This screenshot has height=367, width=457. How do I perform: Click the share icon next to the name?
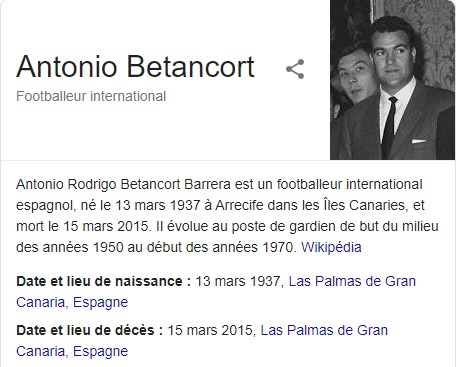point(295,69)
